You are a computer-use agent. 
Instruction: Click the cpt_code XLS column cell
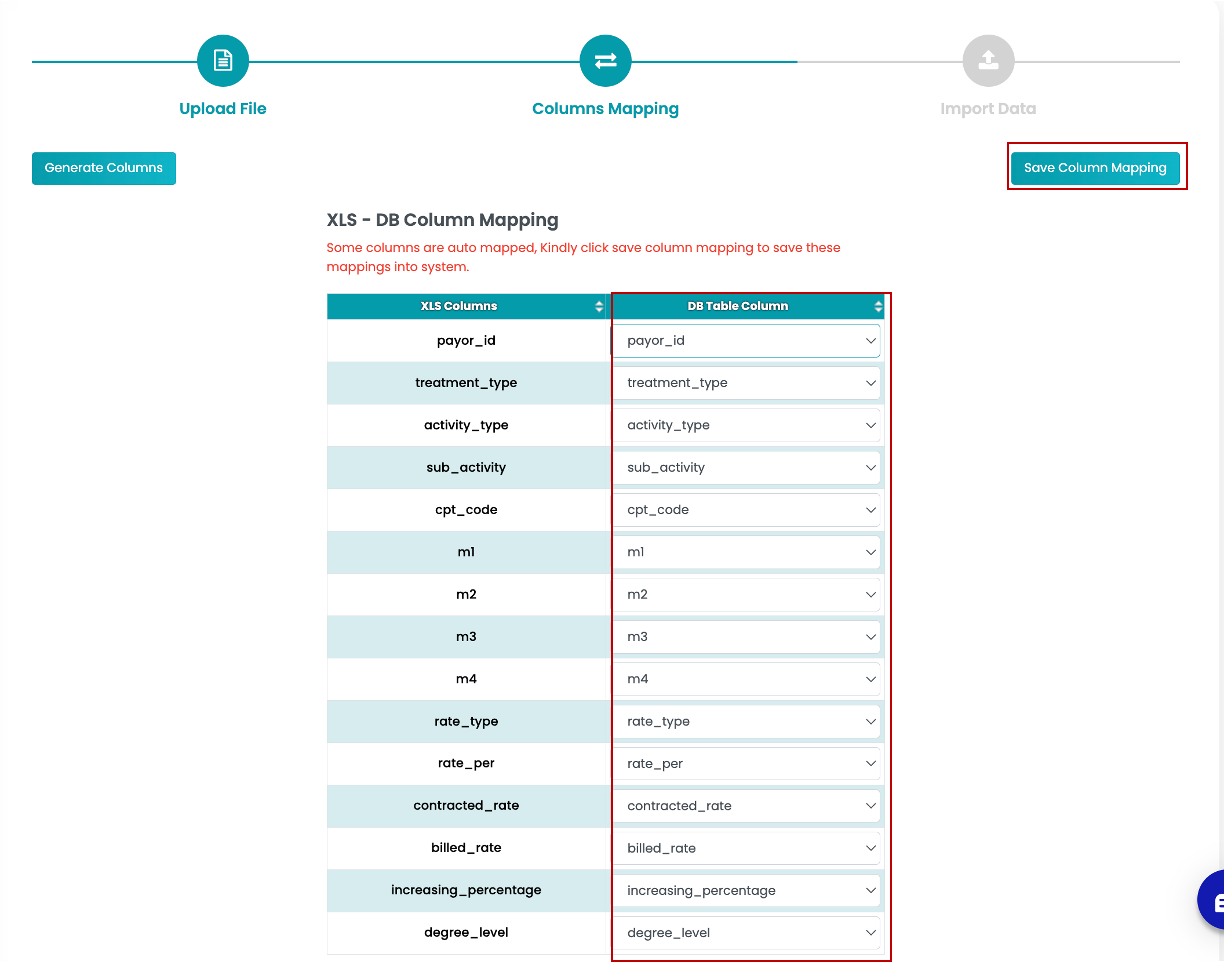[x=467, y=510]
